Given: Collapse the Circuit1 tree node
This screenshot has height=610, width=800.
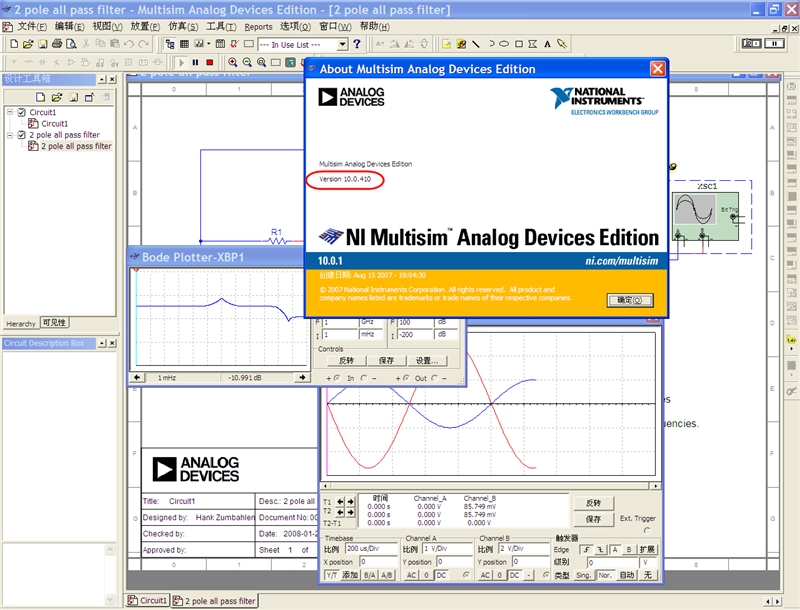Looking at the screenshot, I should tap(10, 112).
